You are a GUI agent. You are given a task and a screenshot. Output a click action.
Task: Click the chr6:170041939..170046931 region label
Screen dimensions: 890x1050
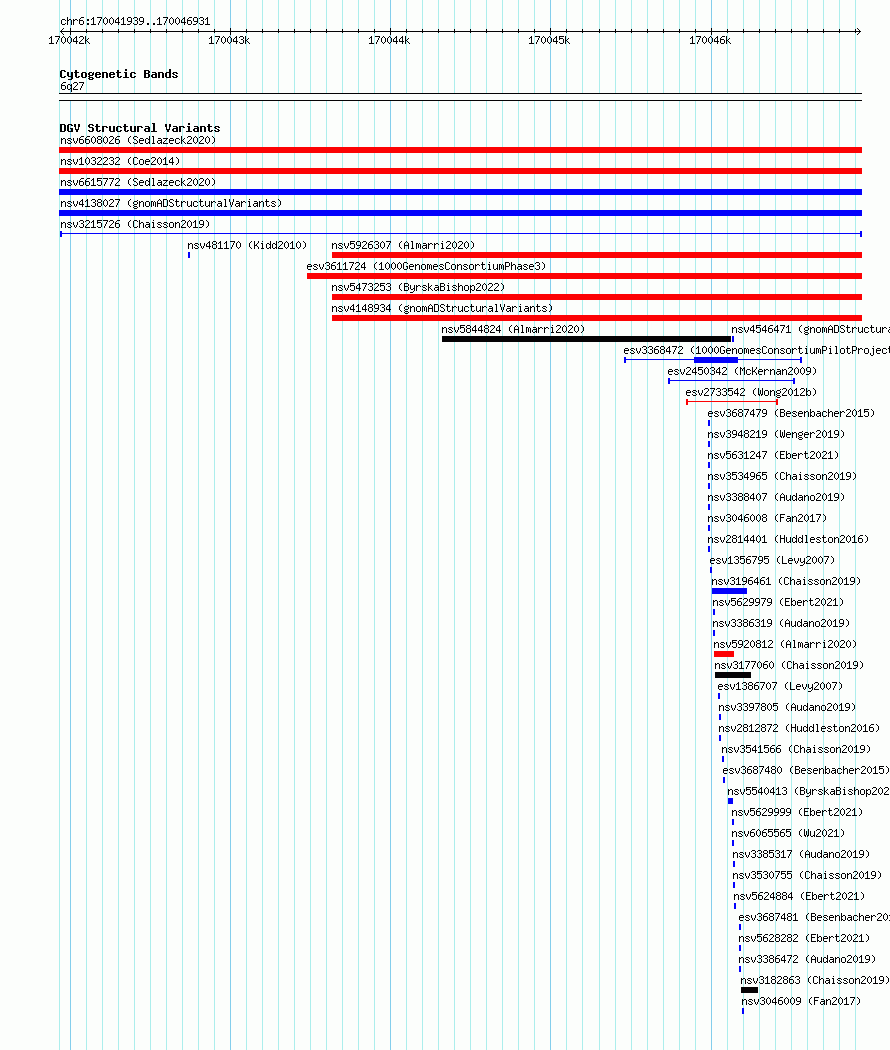pos(135,21)
